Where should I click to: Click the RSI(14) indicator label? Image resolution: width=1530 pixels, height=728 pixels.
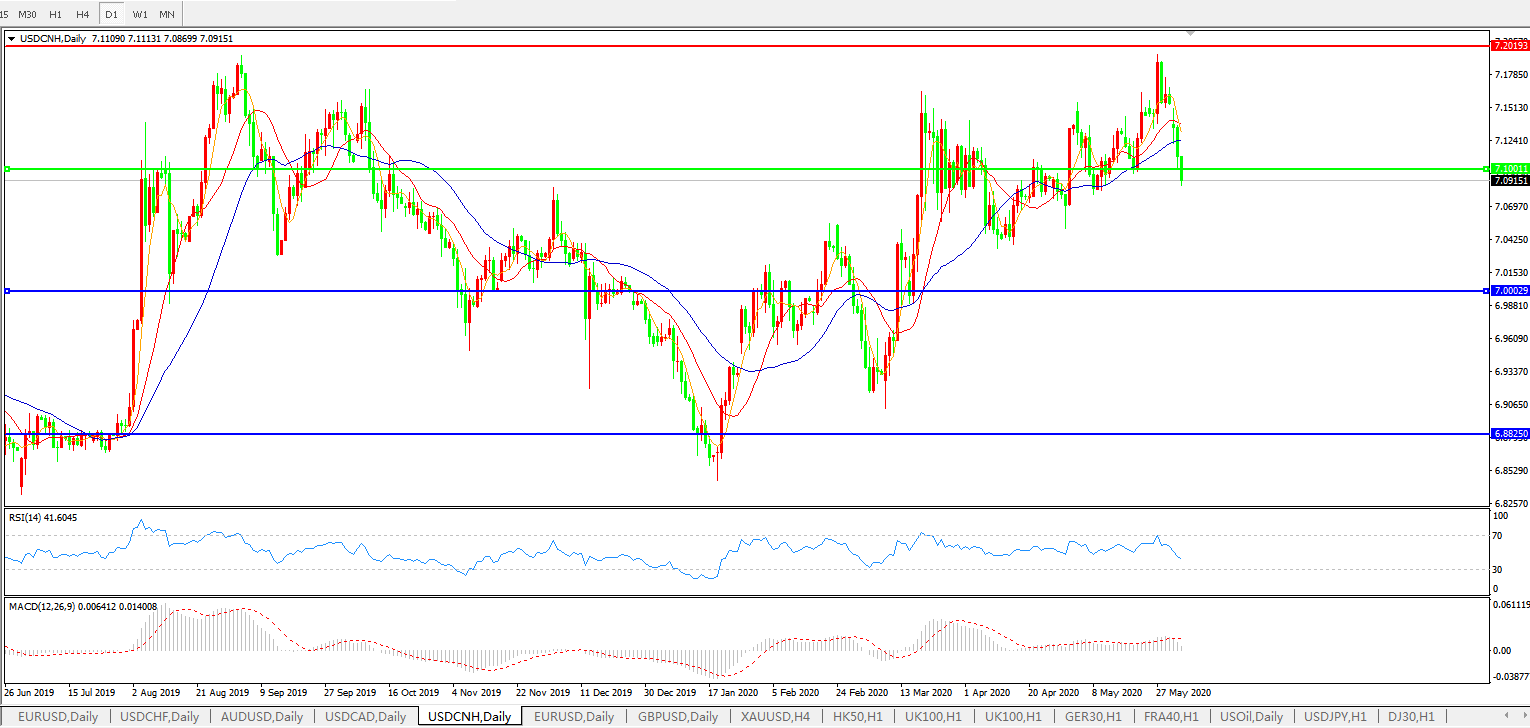pos(42,518)
